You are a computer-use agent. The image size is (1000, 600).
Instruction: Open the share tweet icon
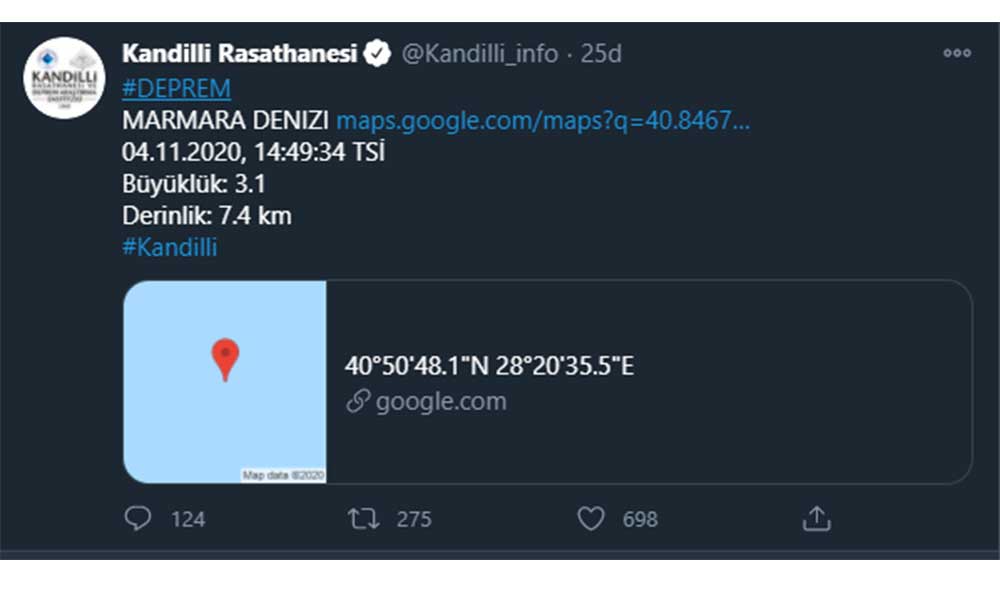click(x=817, y=518)
